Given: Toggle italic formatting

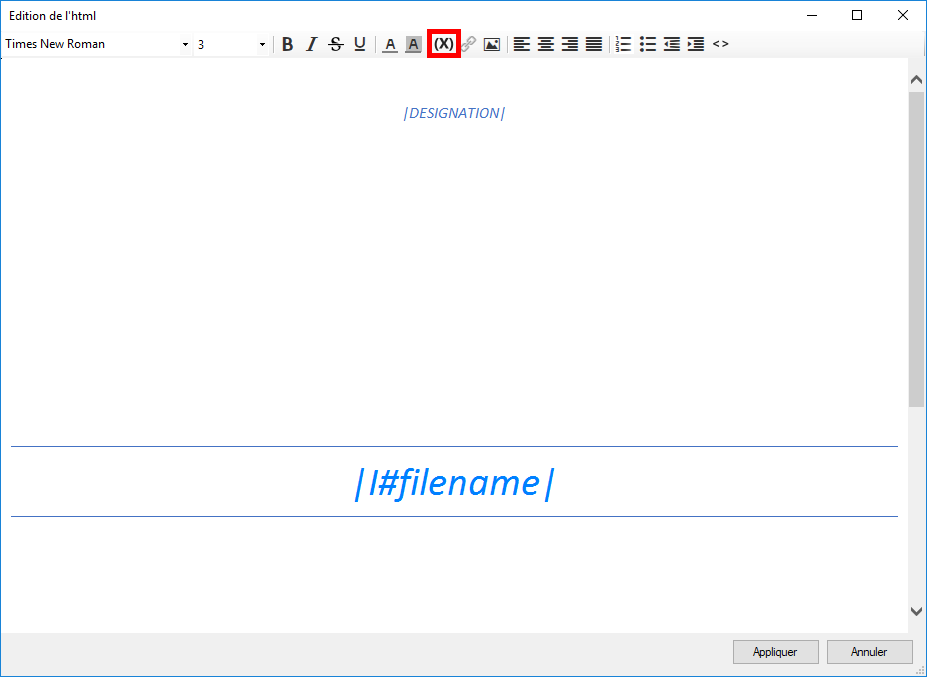Looking at the screenshot, I should click(311, 44).
